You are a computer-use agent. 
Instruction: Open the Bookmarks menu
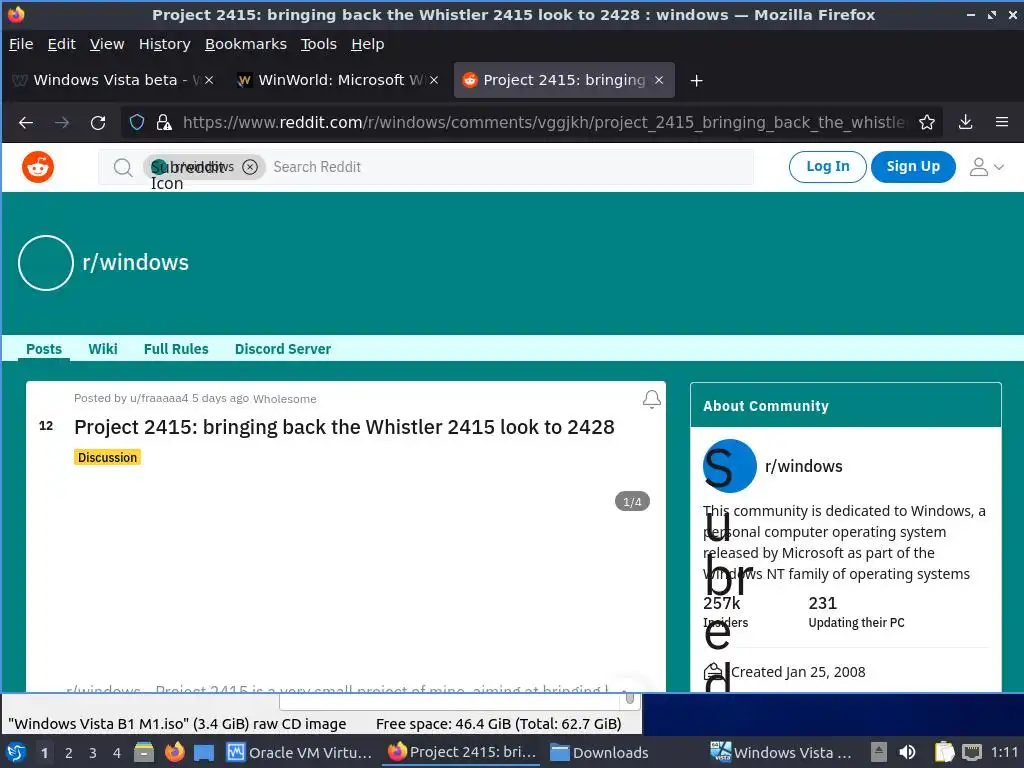[x=246, y=44]
